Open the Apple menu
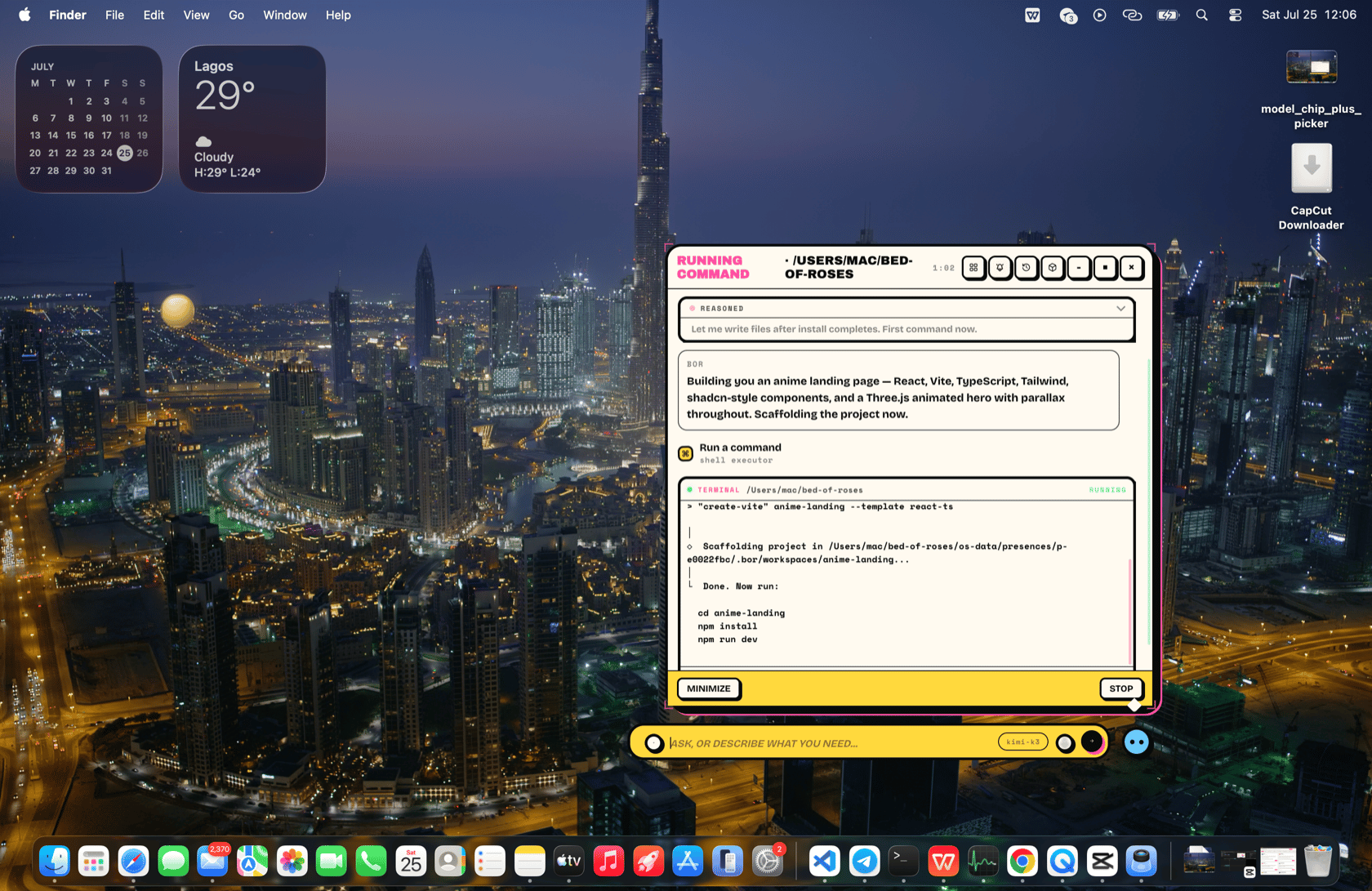This screenshot has width=1372, height=891. pos(24,15)
